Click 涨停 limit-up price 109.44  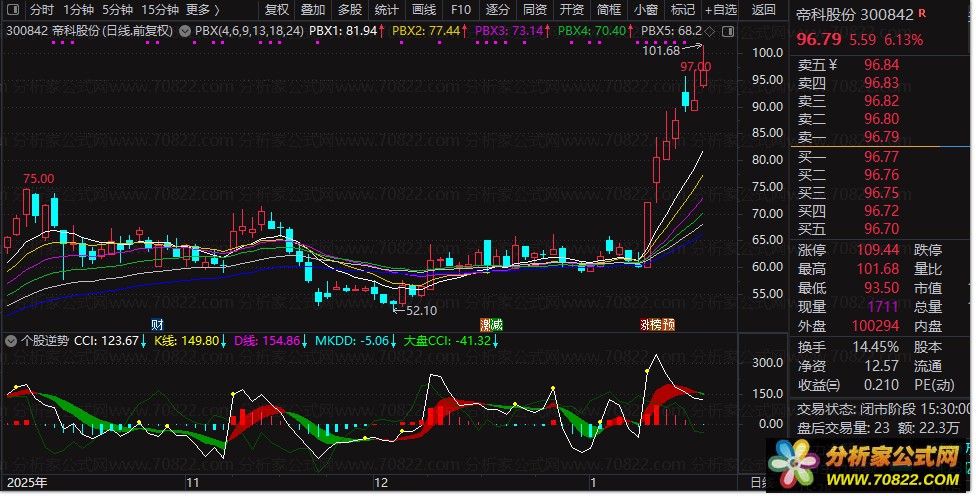tap(878, 250)
